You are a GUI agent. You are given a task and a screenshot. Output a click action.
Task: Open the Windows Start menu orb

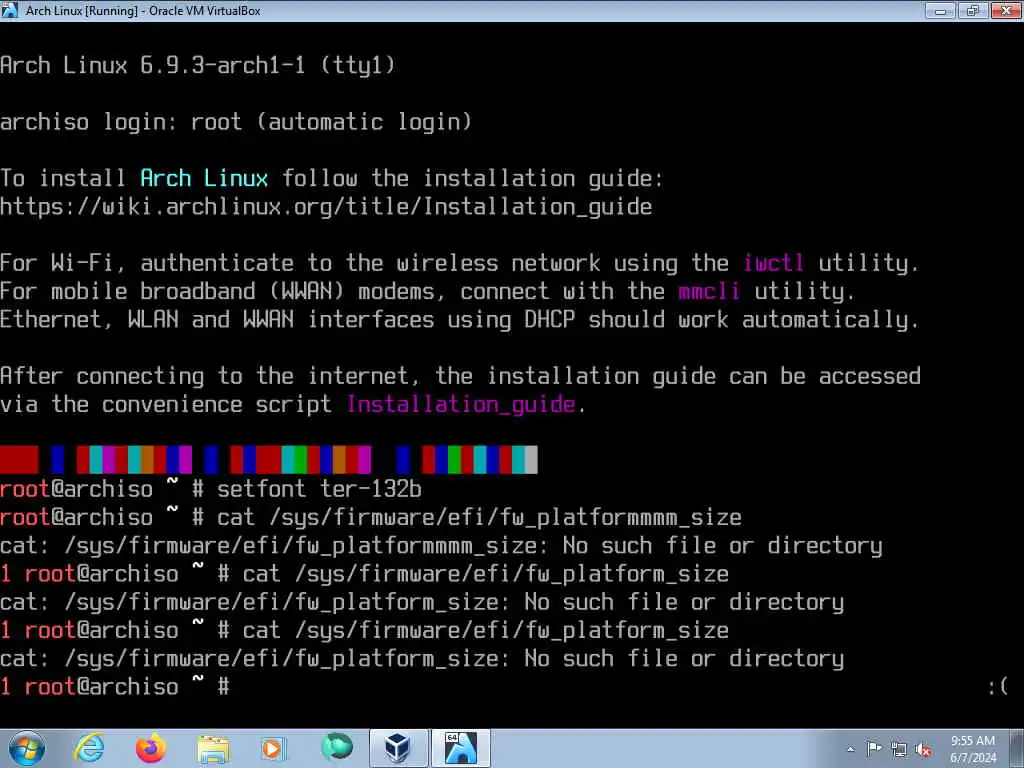27,748
